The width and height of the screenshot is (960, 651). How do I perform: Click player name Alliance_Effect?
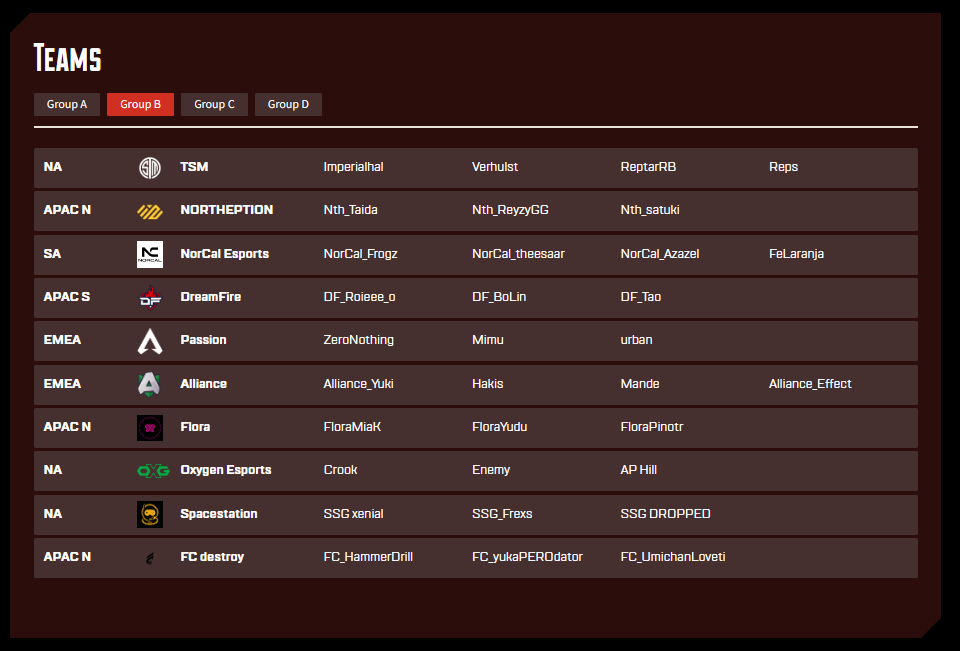click(810, 384)
